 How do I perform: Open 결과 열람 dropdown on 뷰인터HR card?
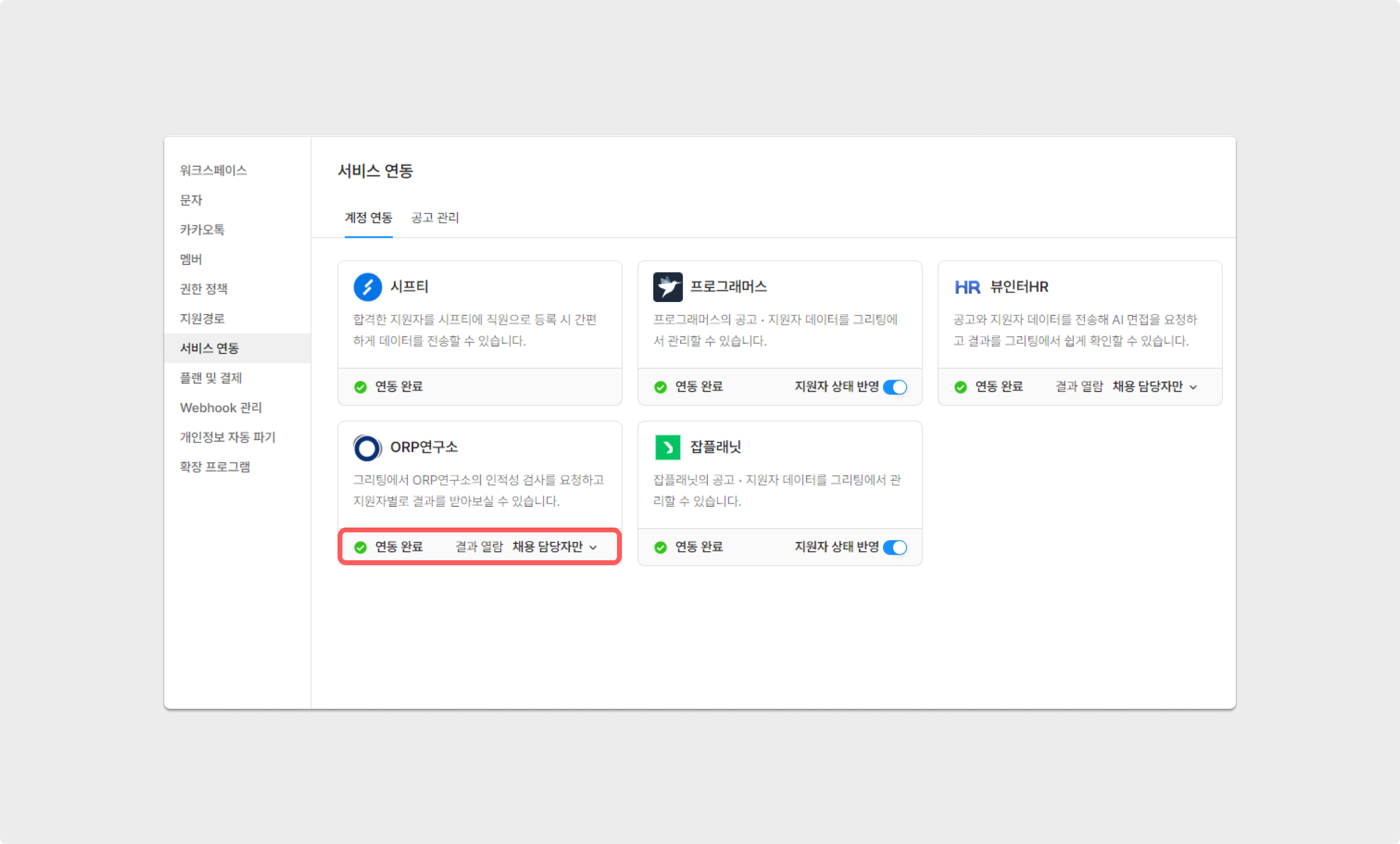[x=1155, y=387]
